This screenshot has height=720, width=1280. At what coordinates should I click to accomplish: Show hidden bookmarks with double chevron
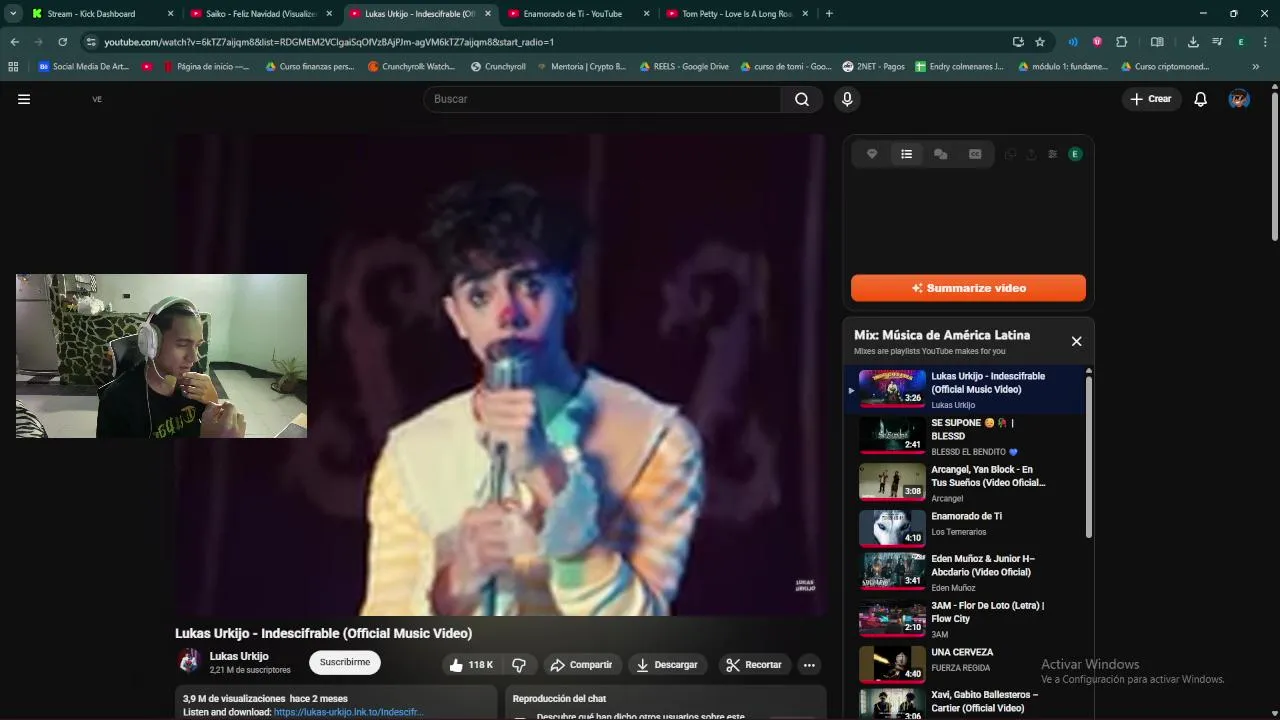coord(1255,67)
